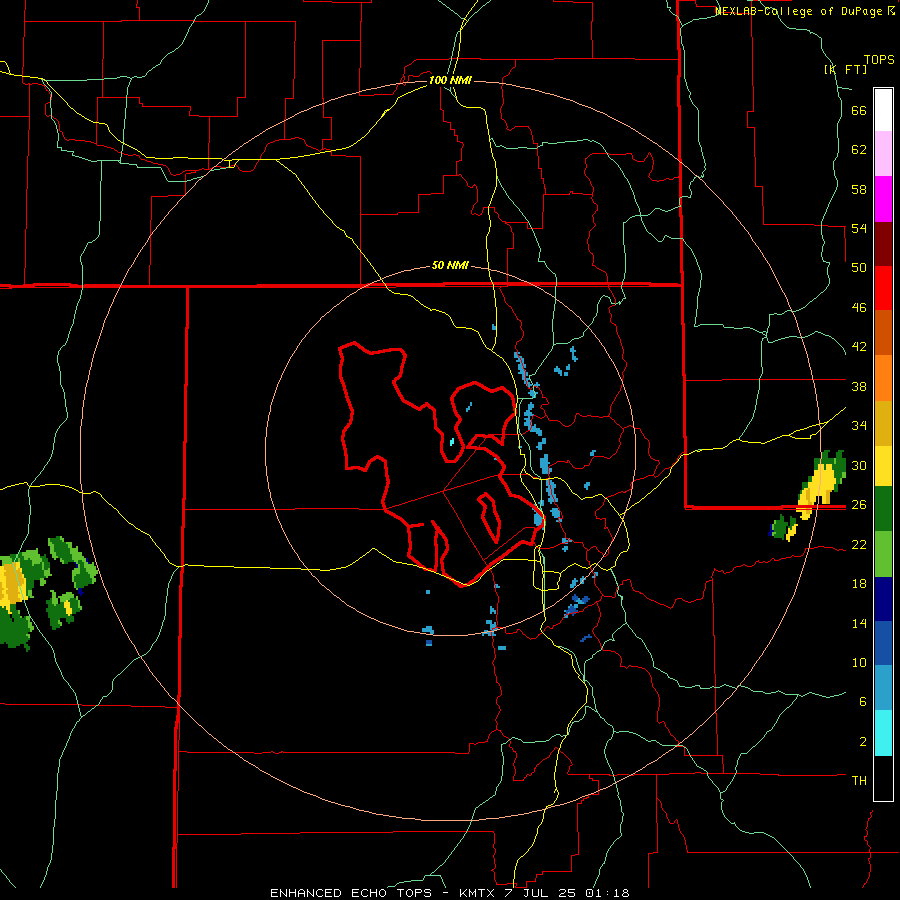Pick the light orange legend swatch

[883, 378]
